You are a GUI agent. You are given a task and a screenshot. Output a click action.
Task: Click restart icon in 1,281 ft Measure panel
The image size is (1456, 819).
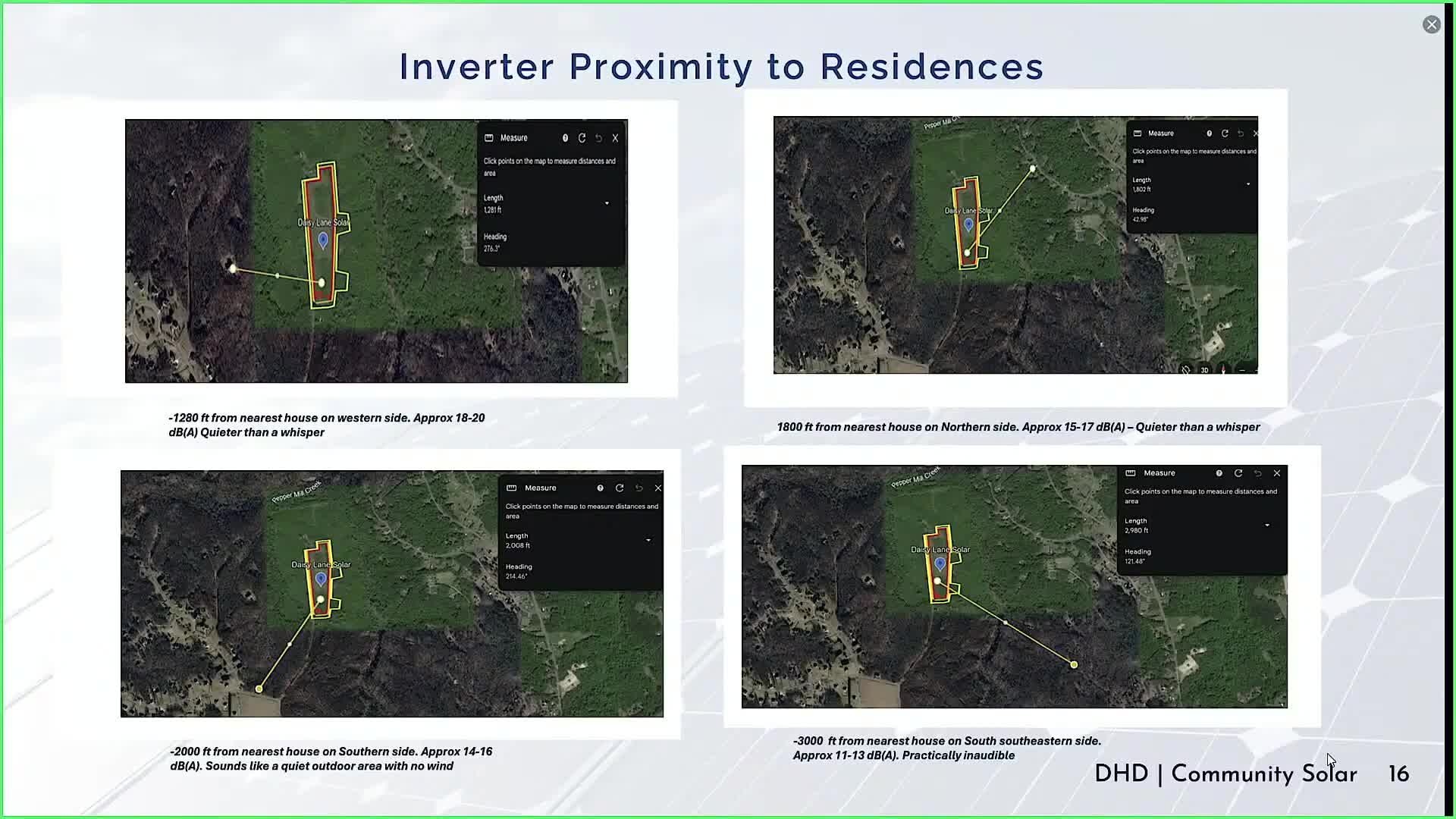[582, 138]
